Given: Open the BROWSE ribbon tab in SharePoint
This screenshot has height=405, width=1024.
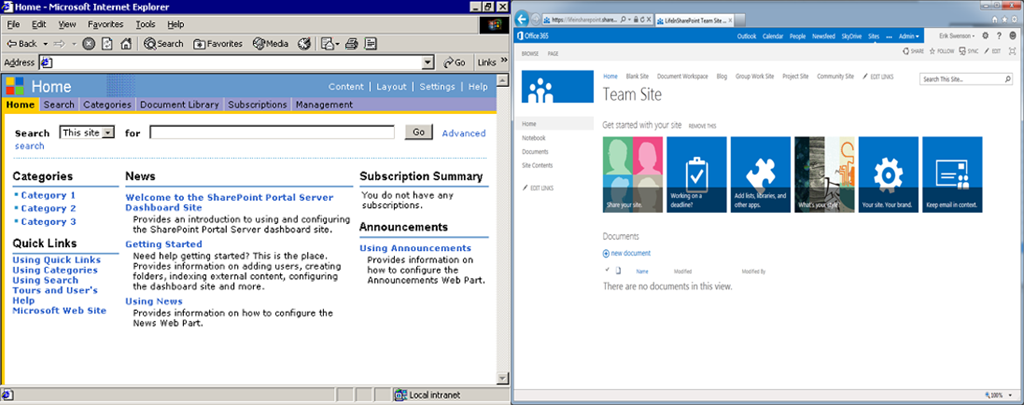Looking at the screenshot, I should (x=530, y=54).
